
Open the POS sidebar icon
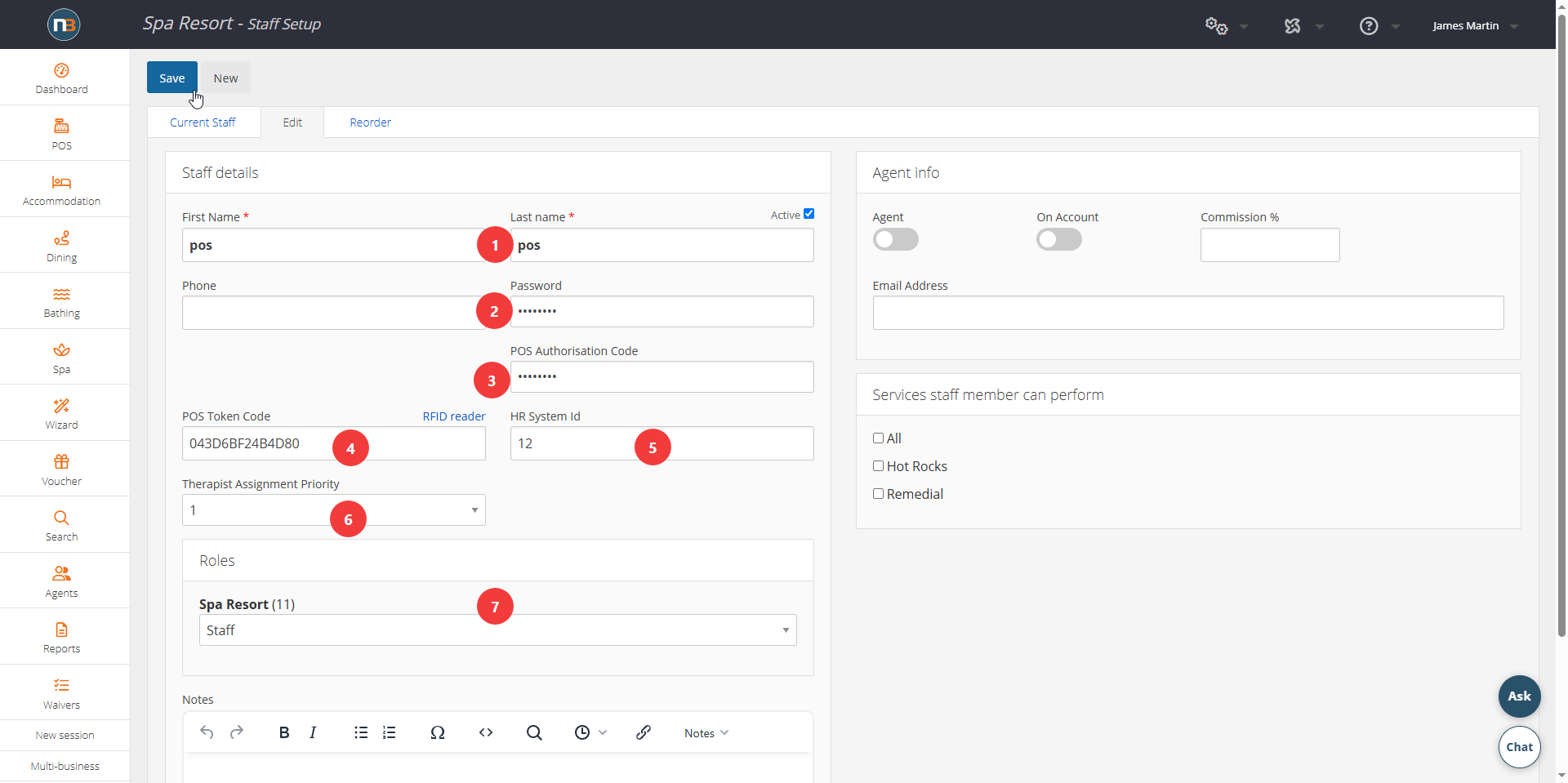click(x=61, y=126)
